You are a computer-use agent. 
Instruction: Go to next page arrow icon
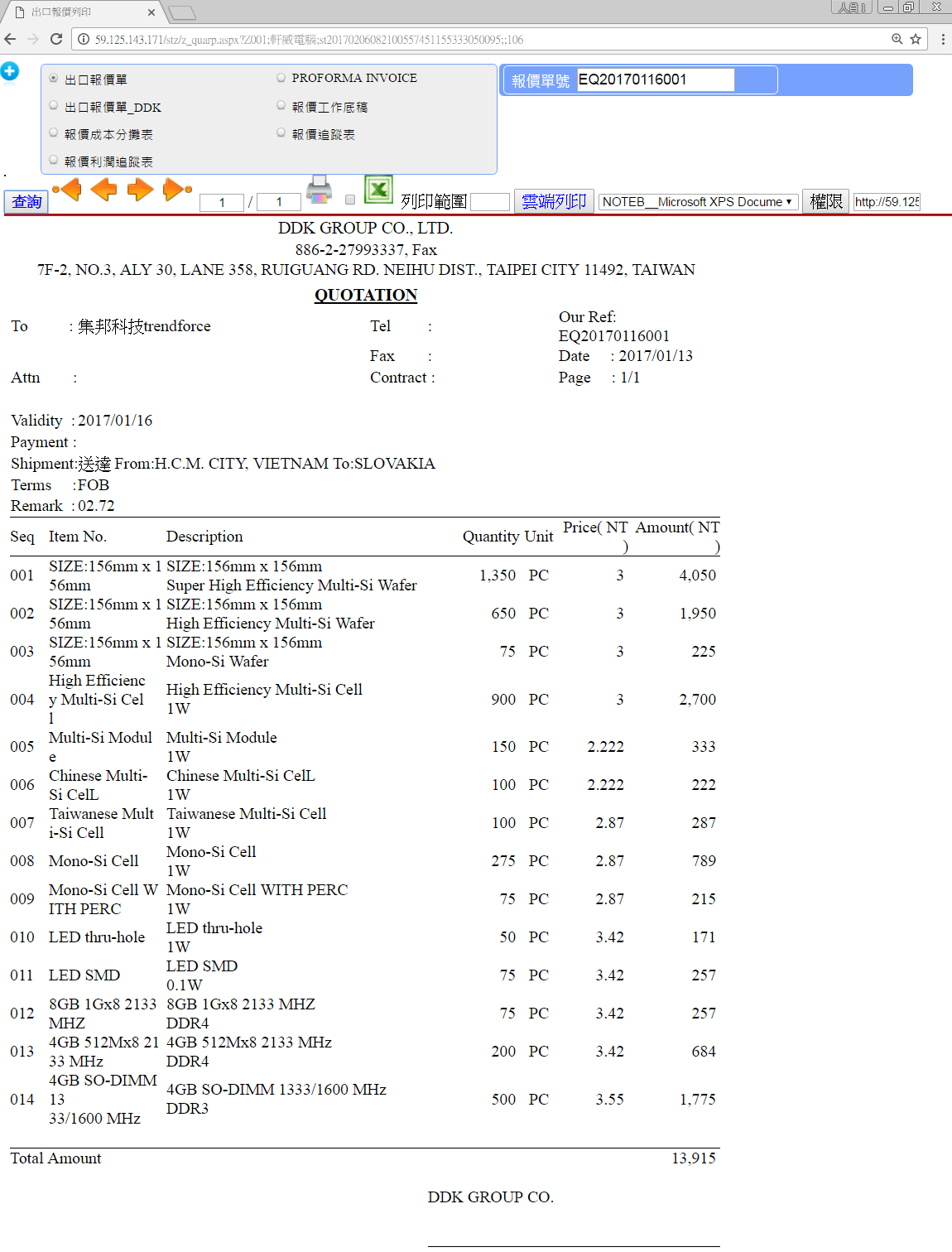(140, 190)
